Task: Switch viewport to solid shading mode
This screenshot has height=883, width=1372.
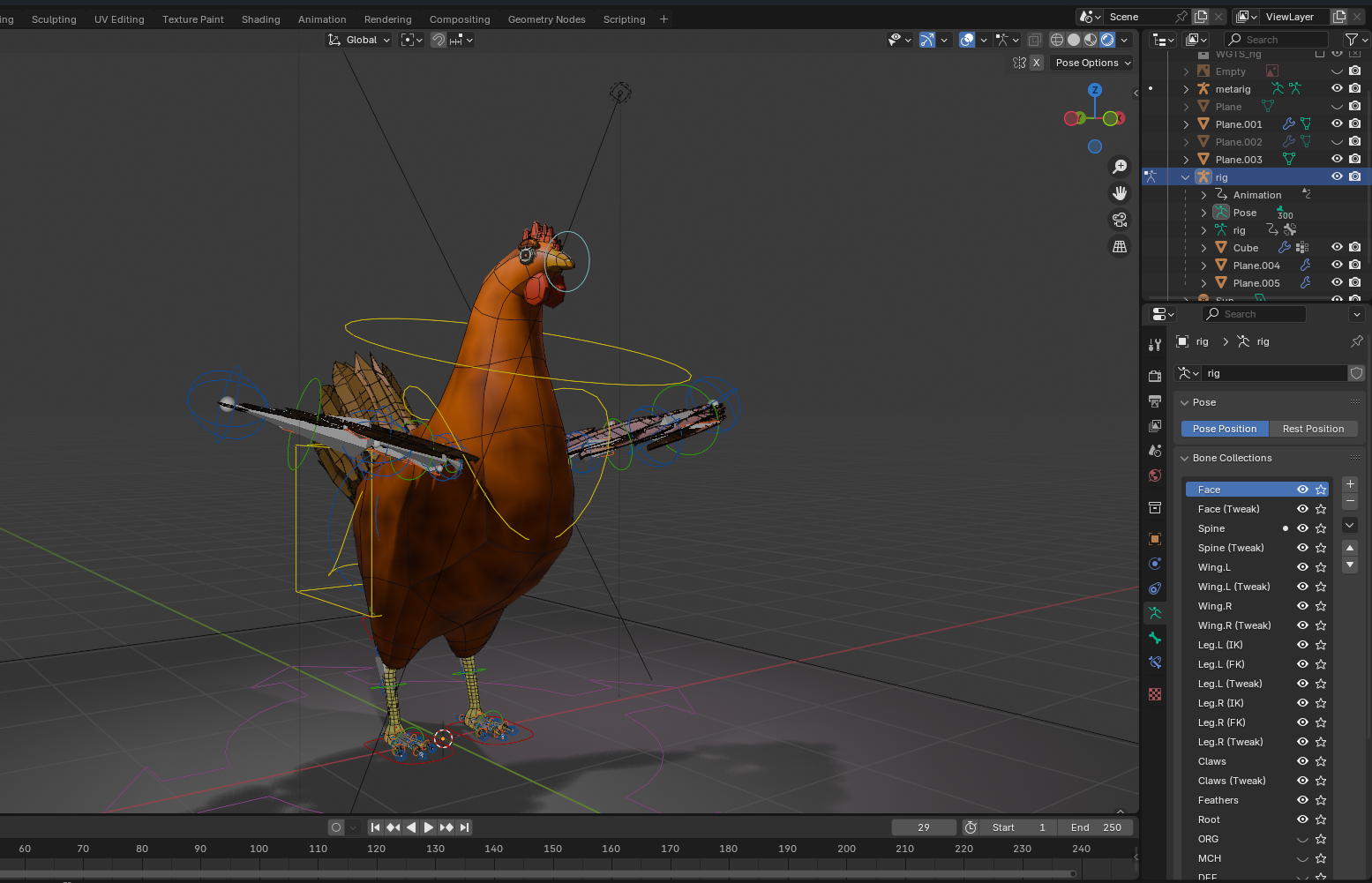Action: coord(1073,40)
